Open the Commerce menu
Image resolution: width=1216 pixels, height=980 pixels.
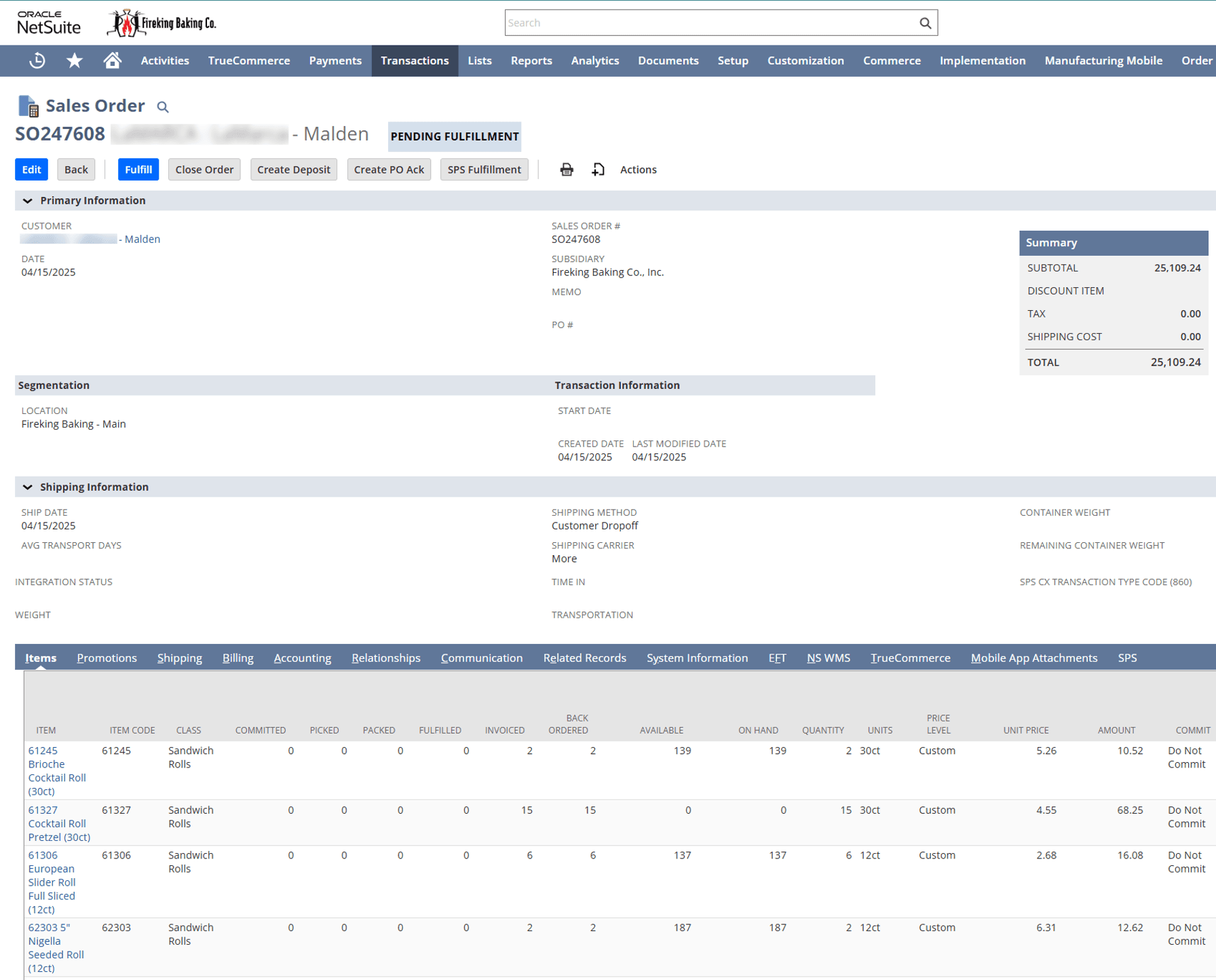pyautogui.click(x=892, y=60)
